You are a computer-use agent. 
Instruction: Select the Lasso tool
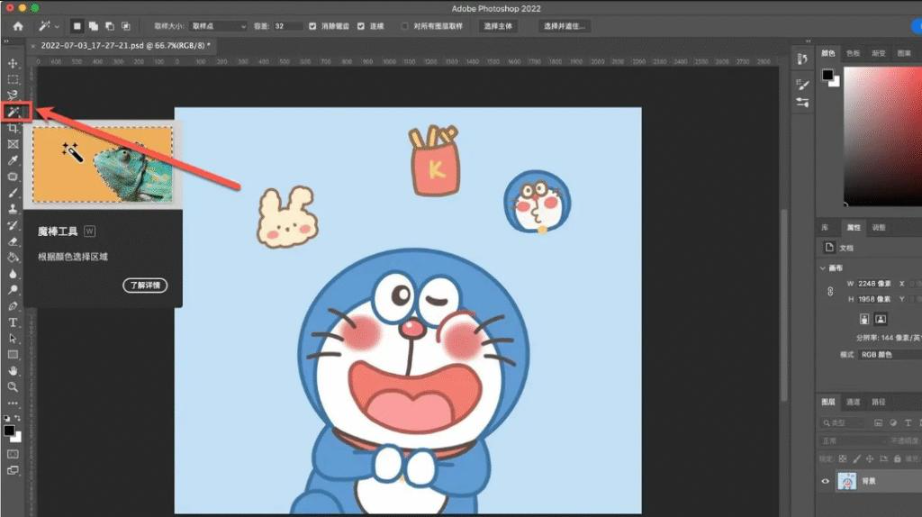(12, 95)
